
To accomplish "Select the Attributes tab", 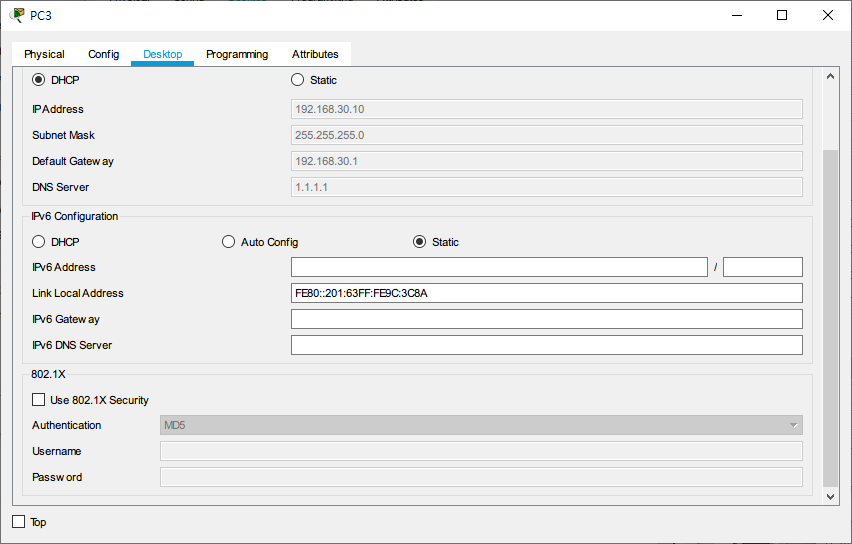I will [315, 54].
